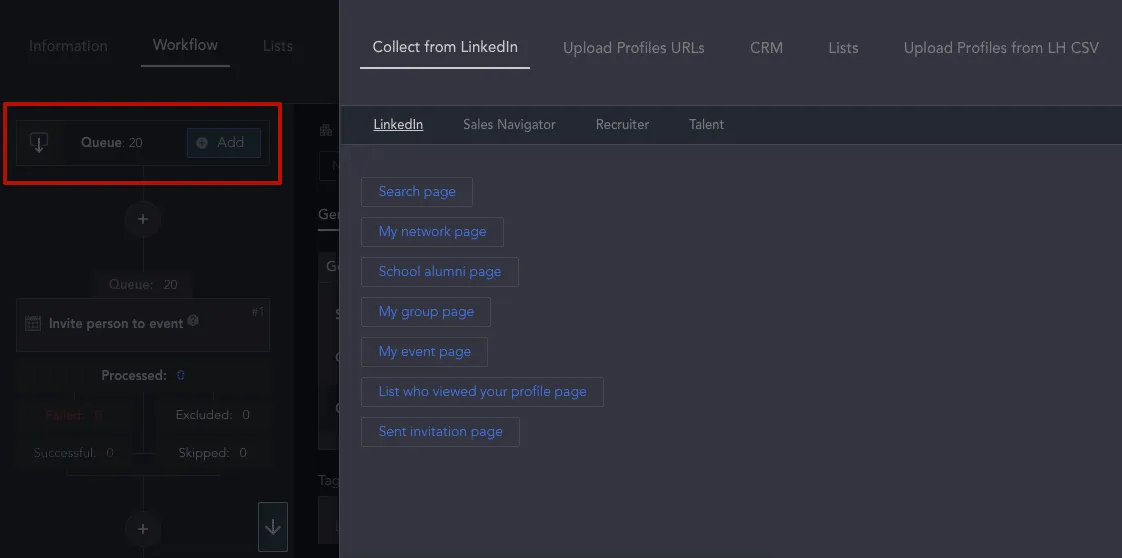Click the Invite person to event action card

click(143, 325)
